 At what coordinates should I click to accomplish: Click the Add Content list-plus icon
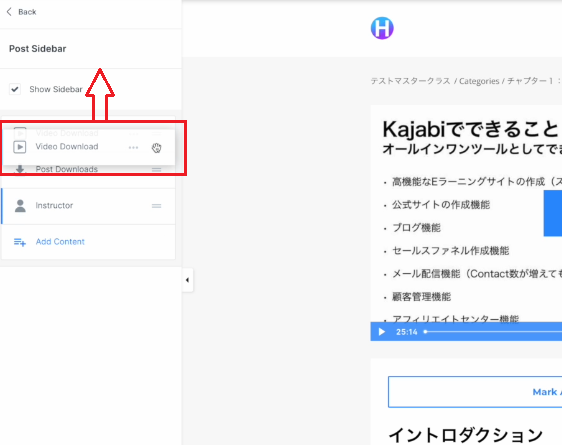(x=20, y=242)
